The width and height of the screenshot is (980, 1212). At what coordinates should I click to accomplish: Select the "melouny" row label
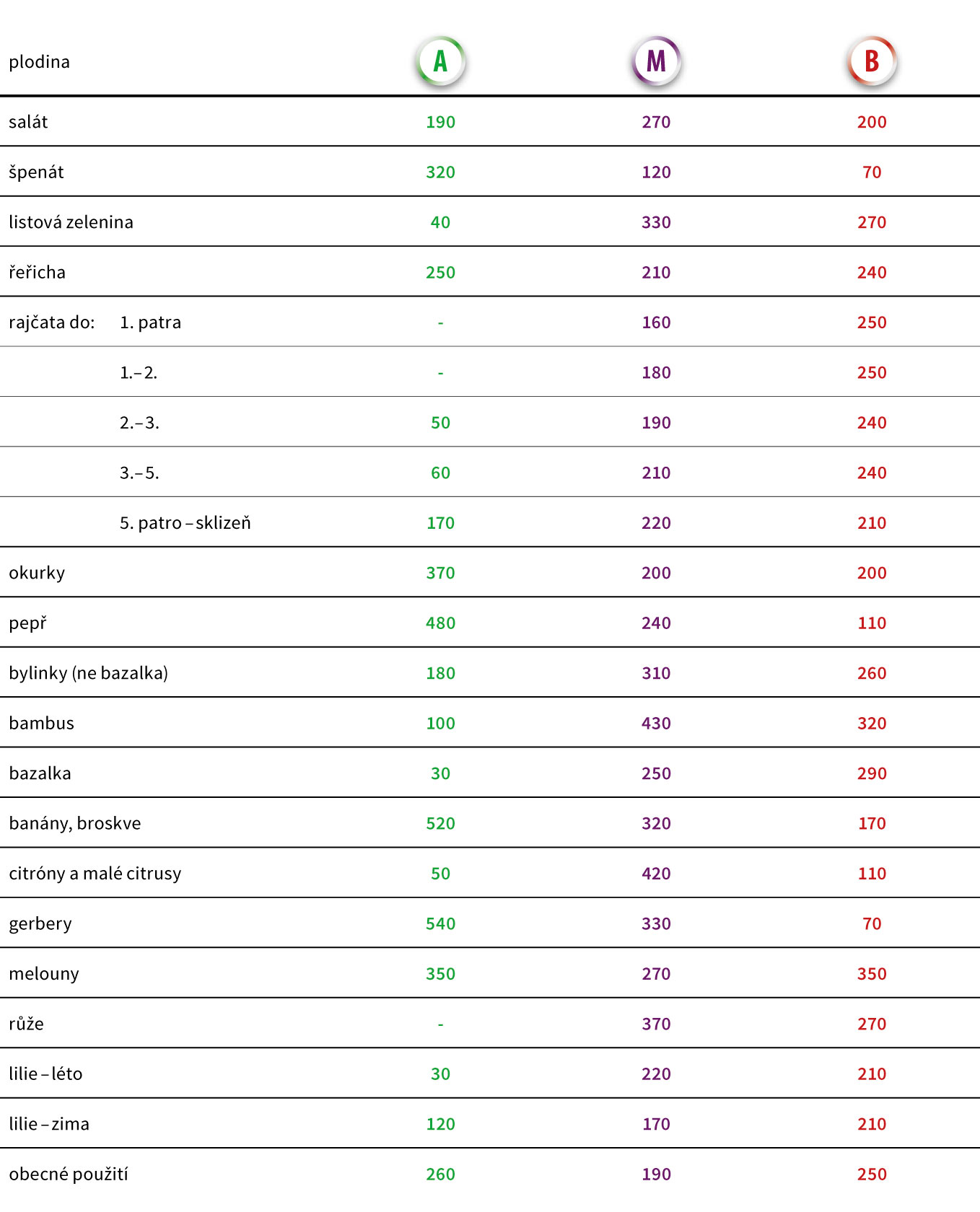(x=44, y=974)
